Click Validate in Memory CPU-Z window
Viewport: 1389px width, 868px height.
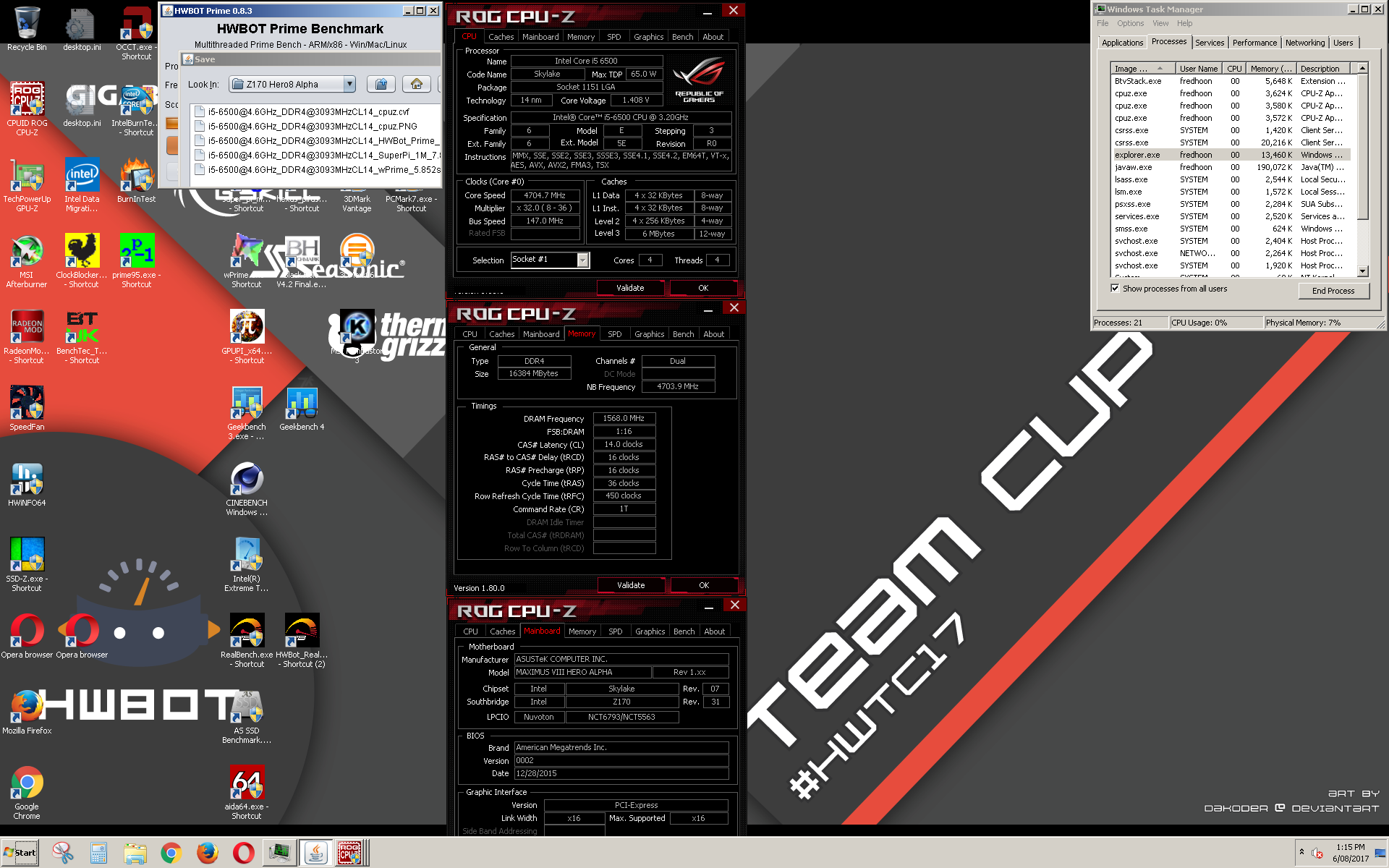[630, 585]
